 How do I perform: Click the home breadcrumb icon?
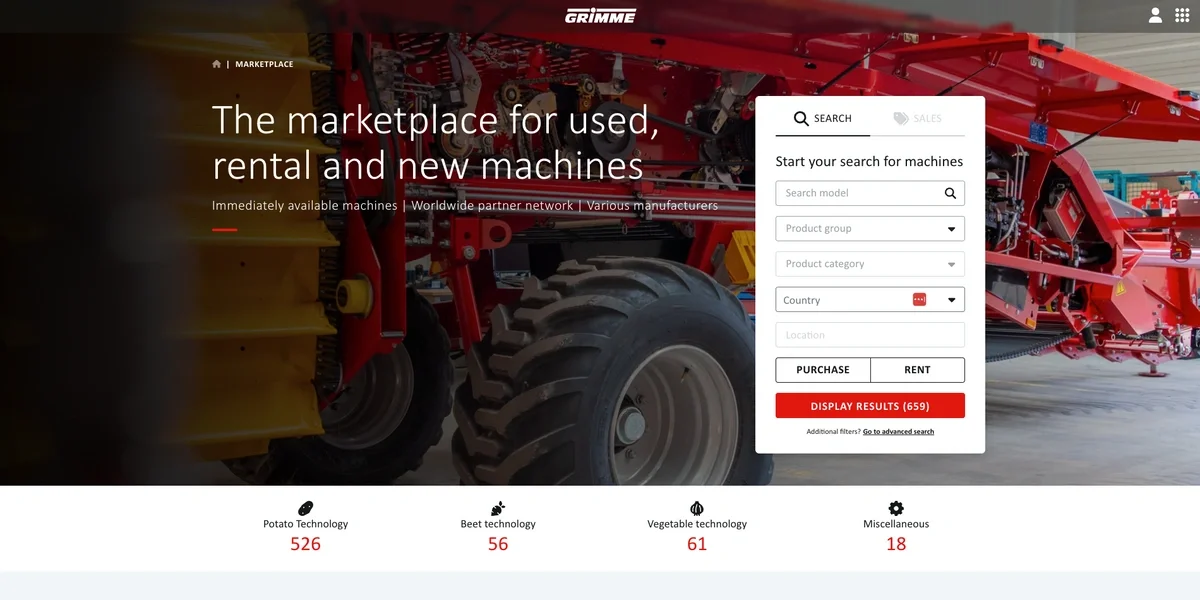click(217, 64)
